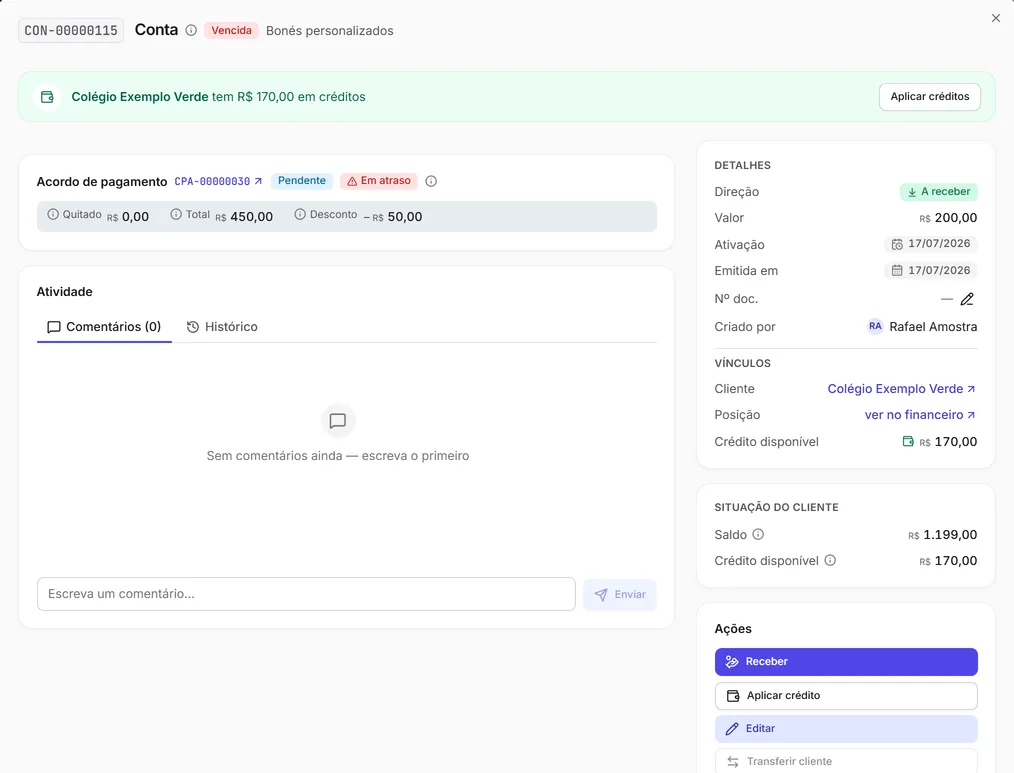Click the Transferir cliente button
The width and height of the screenshot is (1014, 773).
(x=846, y=761)
